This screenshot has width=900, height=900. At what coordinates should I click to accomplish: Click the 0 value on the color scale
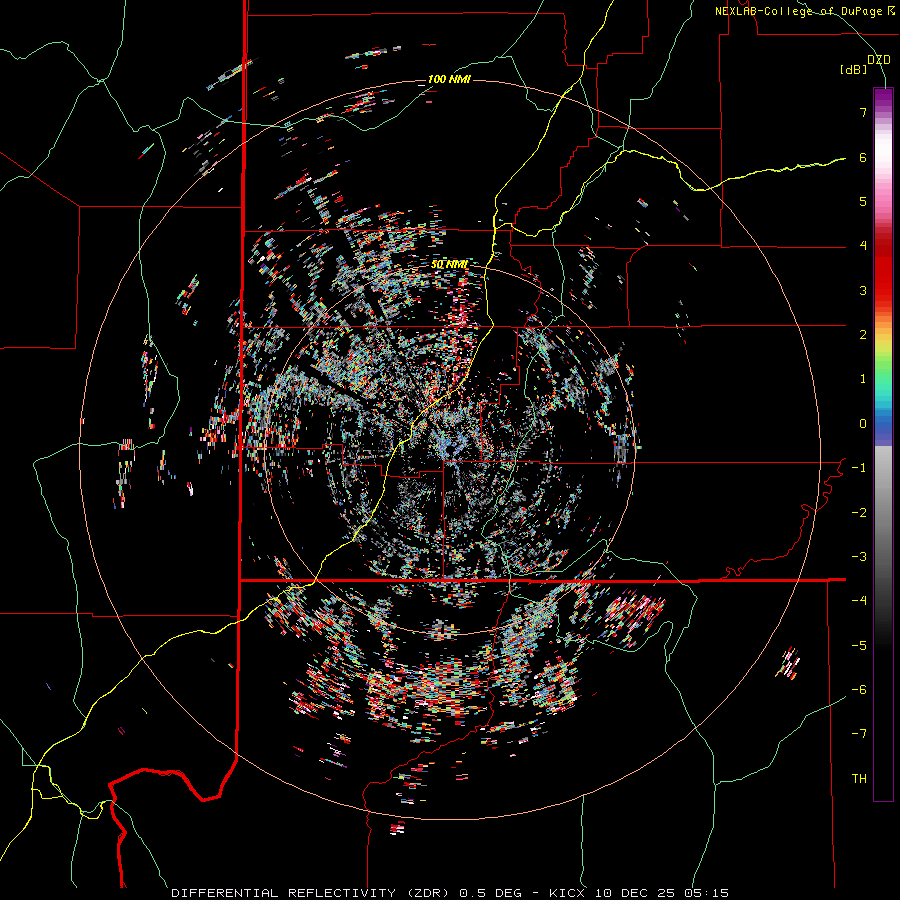point(863,424)
